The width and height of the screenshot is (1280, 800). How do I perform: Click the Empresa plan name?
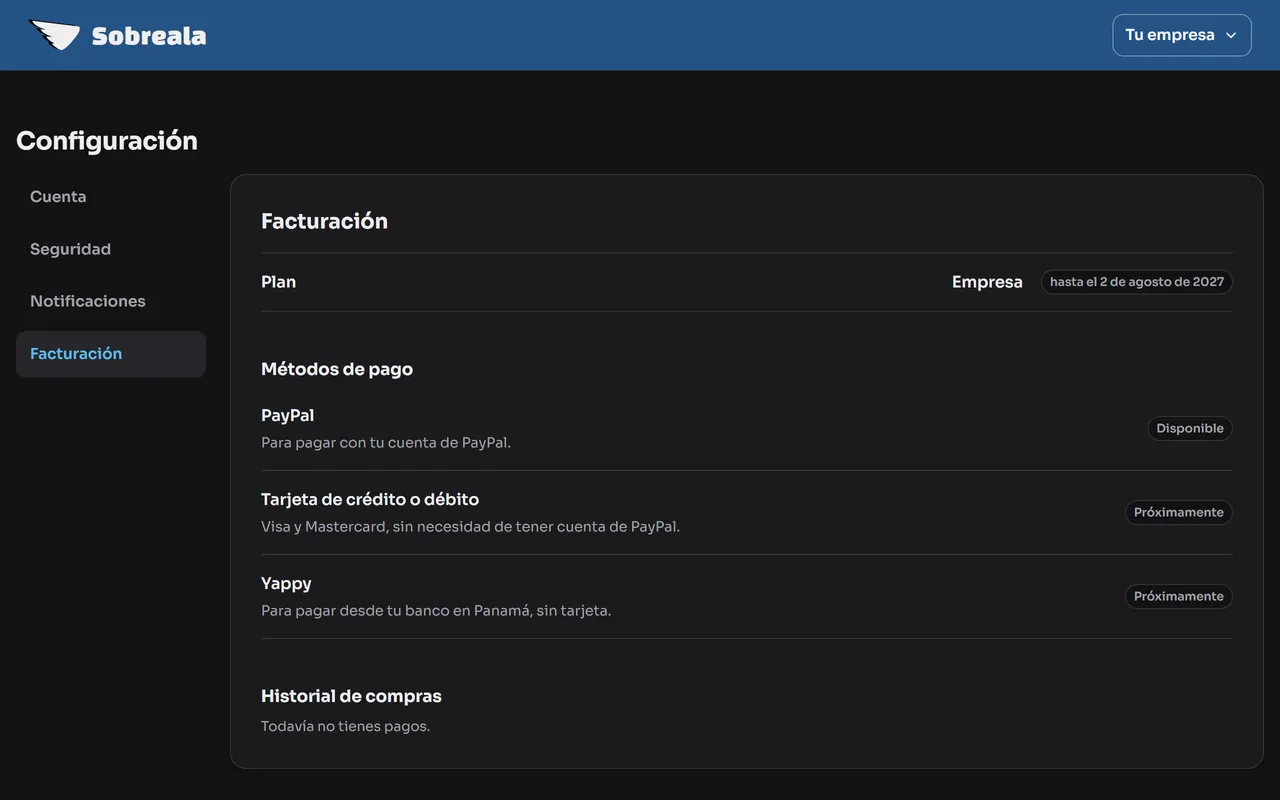987,282
